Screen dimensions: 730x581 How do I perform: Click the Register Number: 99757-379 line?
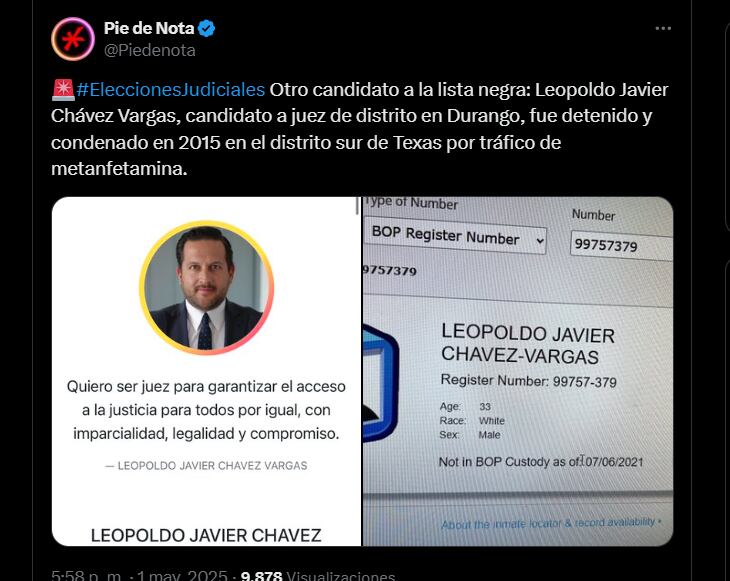(528, 381)
